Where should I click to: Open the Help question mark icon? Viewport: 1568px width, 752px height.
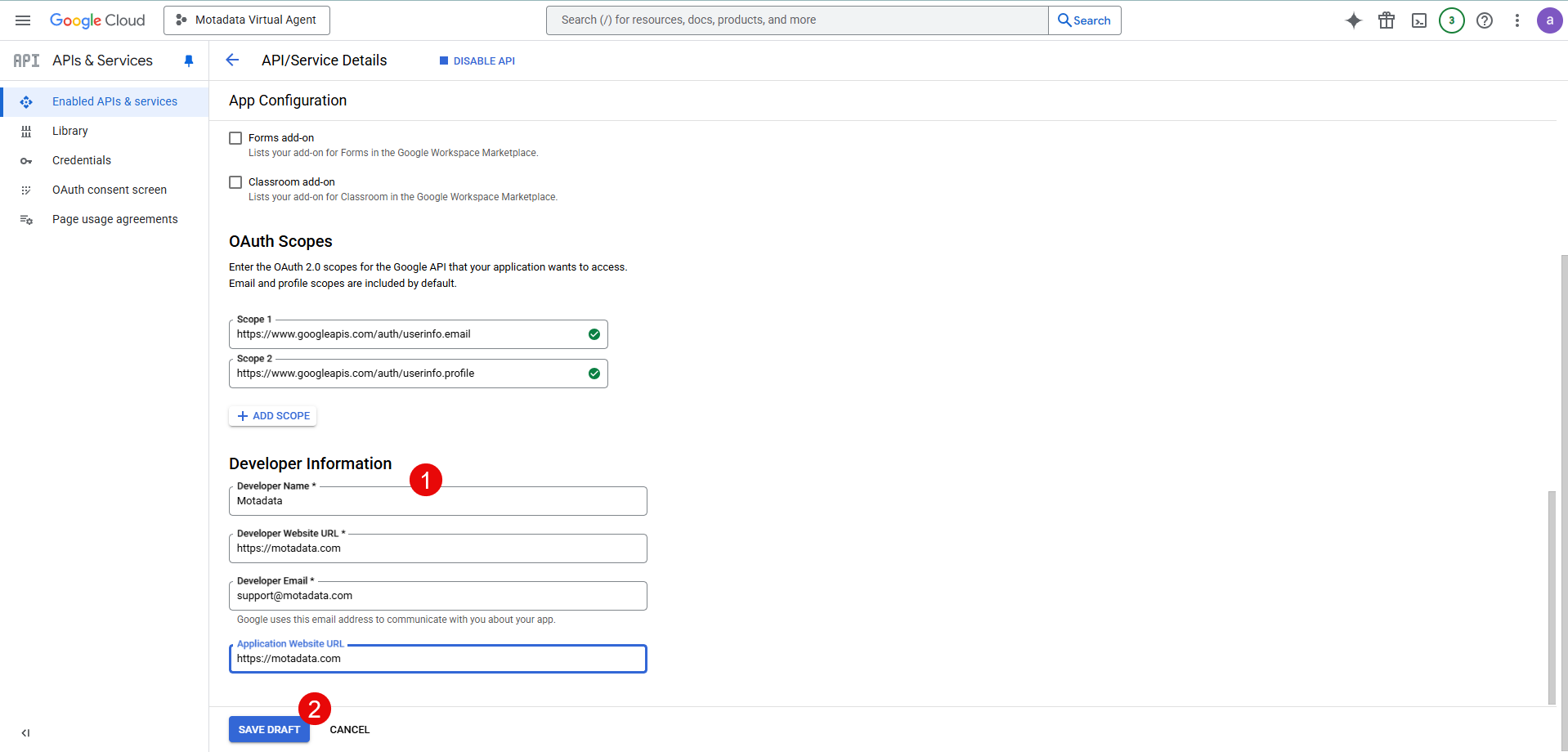coord(1484,20)
